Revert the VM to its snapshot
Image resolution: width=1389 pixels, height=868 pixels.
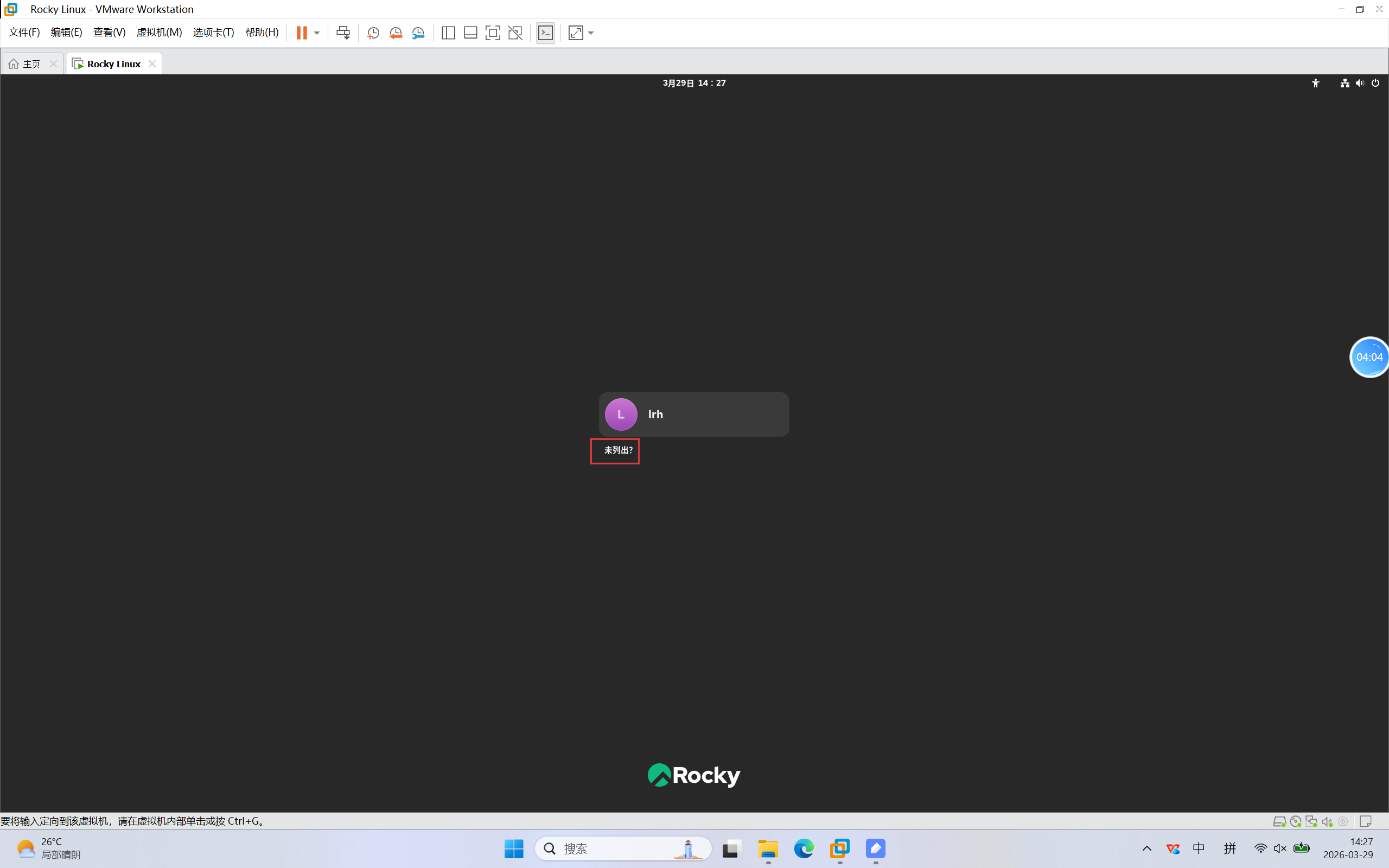(x=396, y=33)
